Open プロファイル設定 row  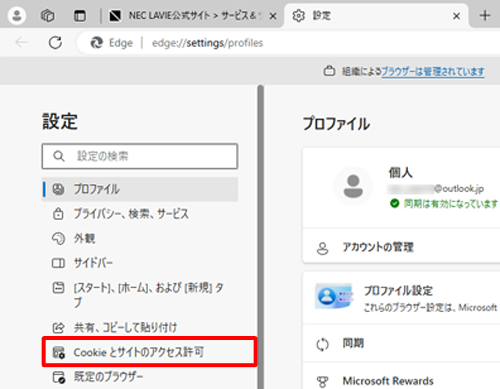(x=401, y=298)
